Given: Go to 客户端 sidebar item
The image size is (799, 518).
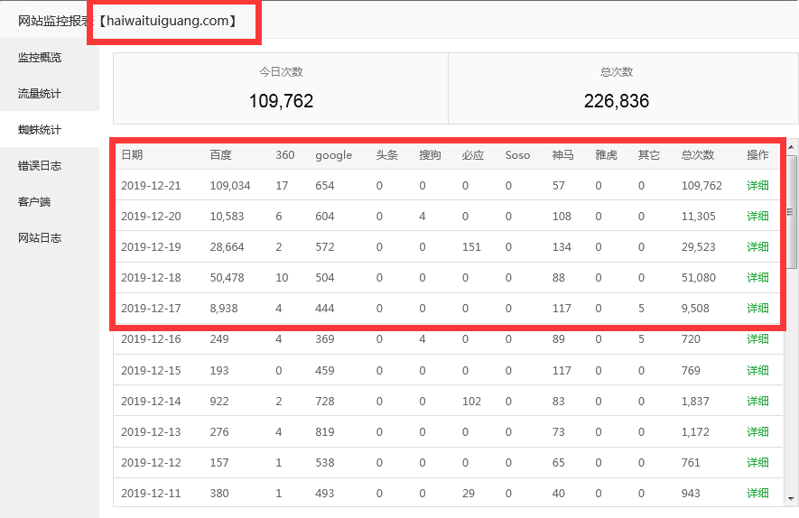Looking at the screenshot, I should pyautogui.click(x=34, y=202).
